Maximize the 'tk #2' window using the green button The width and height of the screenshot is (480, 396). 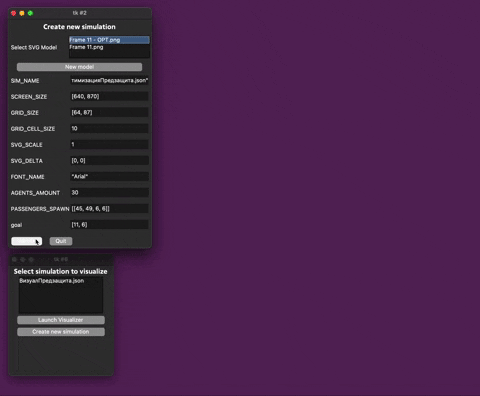click(30, 13)
